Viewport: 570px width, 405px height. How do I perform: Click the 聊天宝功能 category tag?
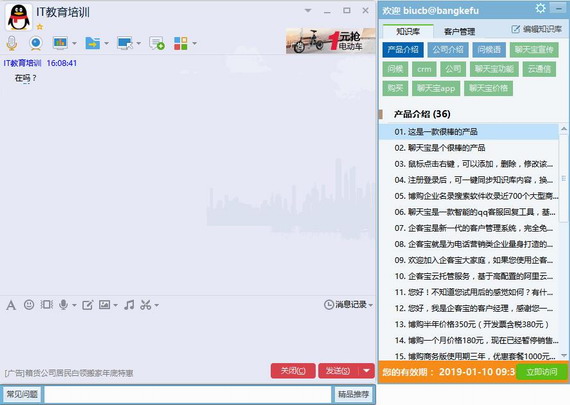coord(494,69)
